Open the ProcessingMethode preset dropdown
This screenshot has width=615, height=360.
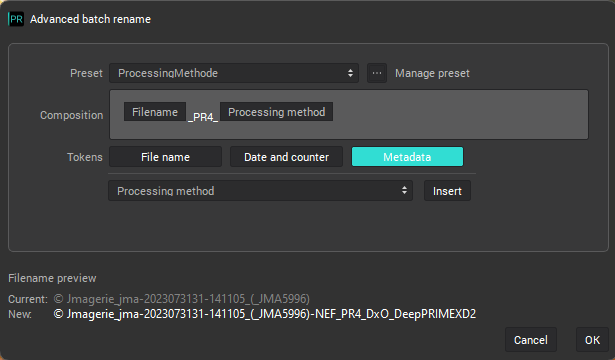pos(234,73)
